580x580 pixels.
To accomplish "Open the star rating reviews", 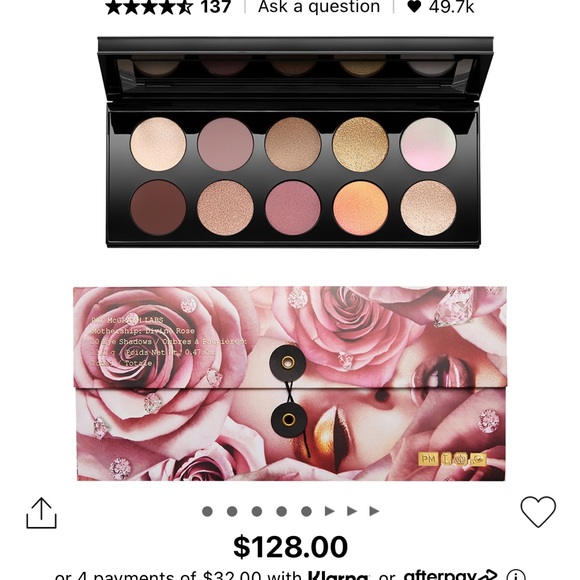I will pyautogui.click(x=149, y=7).
